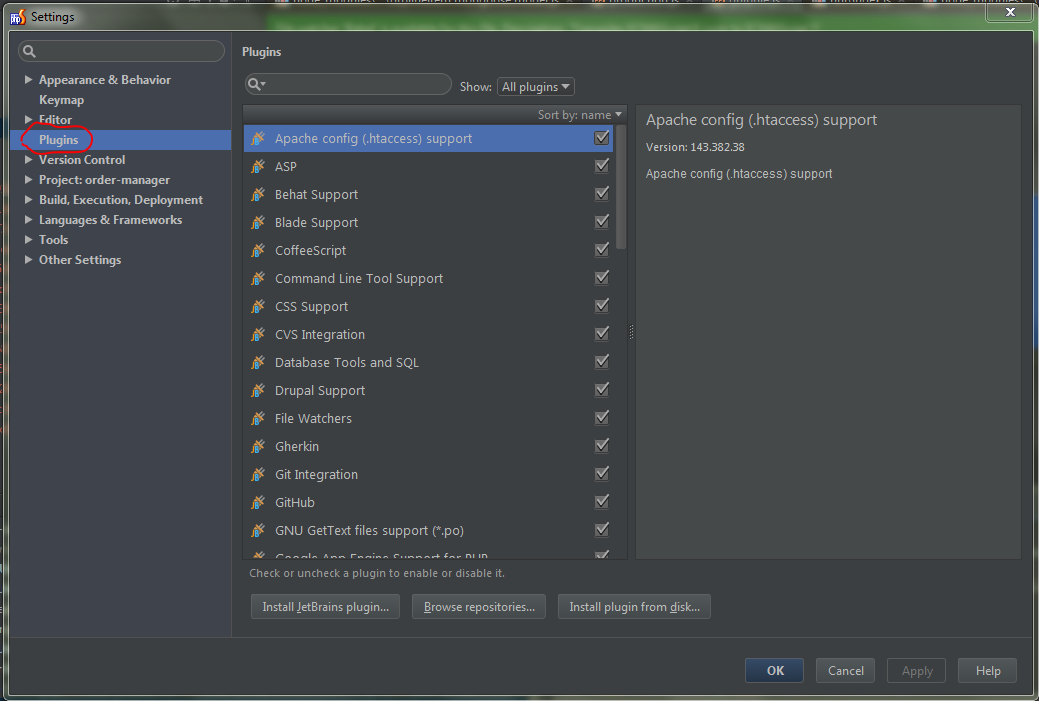Disable the Apache config plugin checkbox
The width and height of the screenshot is (1039, 701).
(602, 138)
